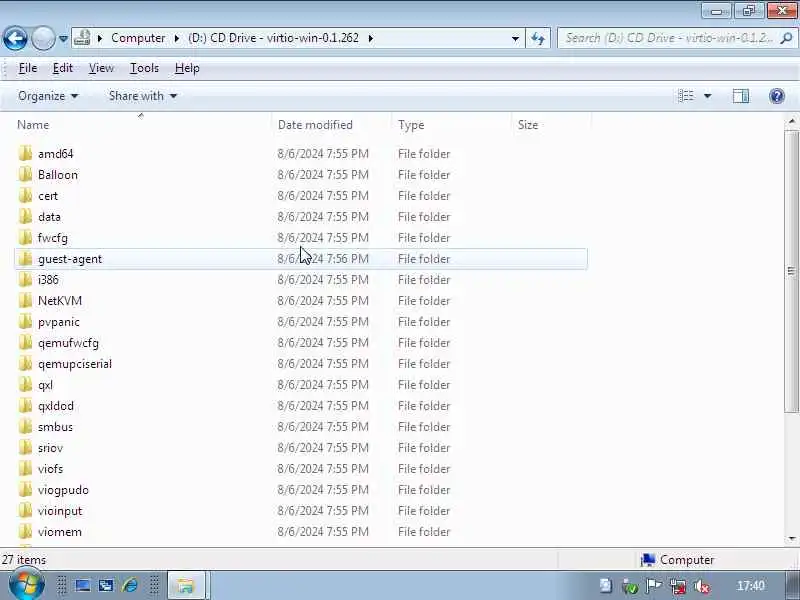Click the CD Drive virtio-win path segment
This screenshot has width=800, height=600.
(x=273, y=38)
